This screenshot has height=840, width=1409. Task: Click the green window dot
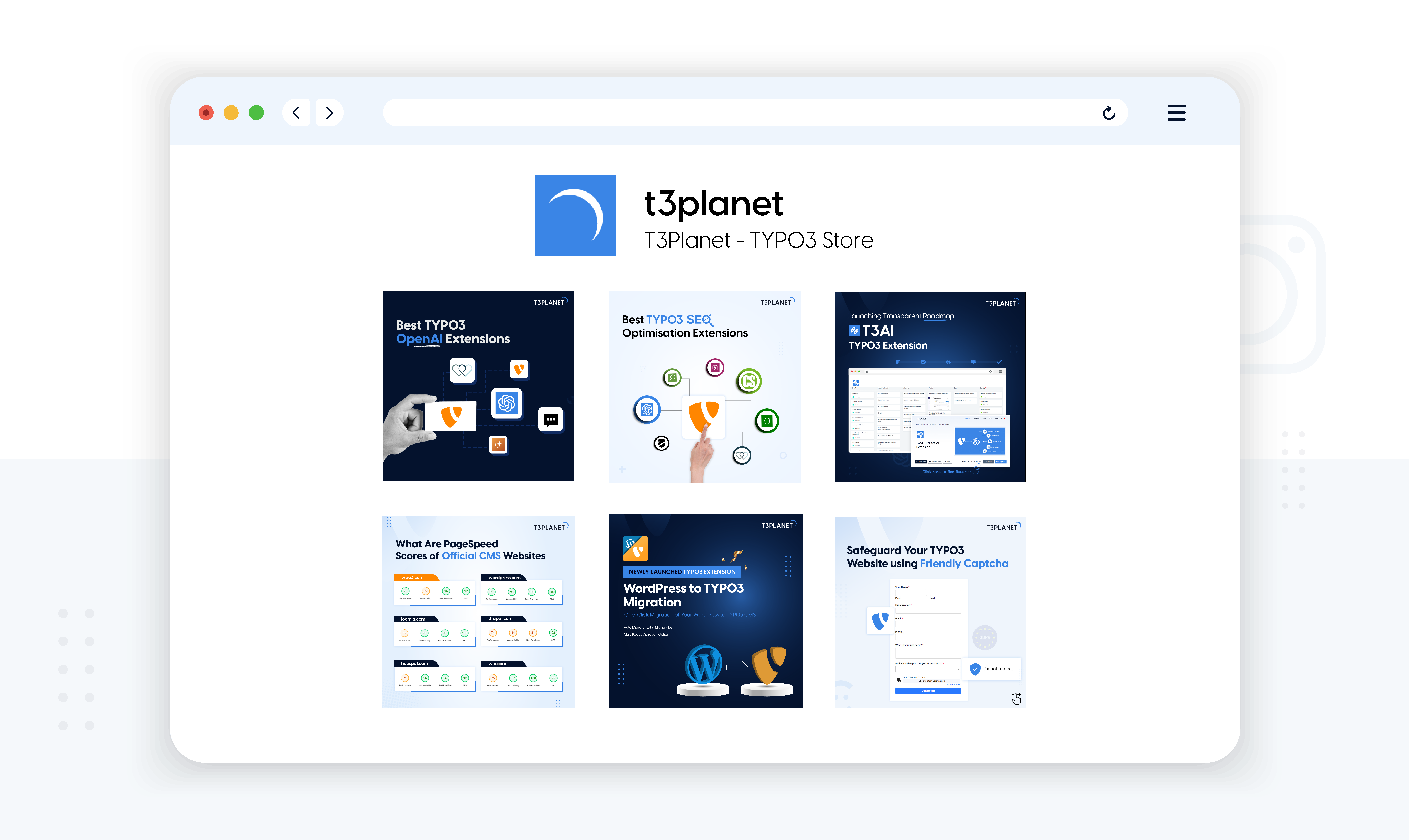coord(257,113)
